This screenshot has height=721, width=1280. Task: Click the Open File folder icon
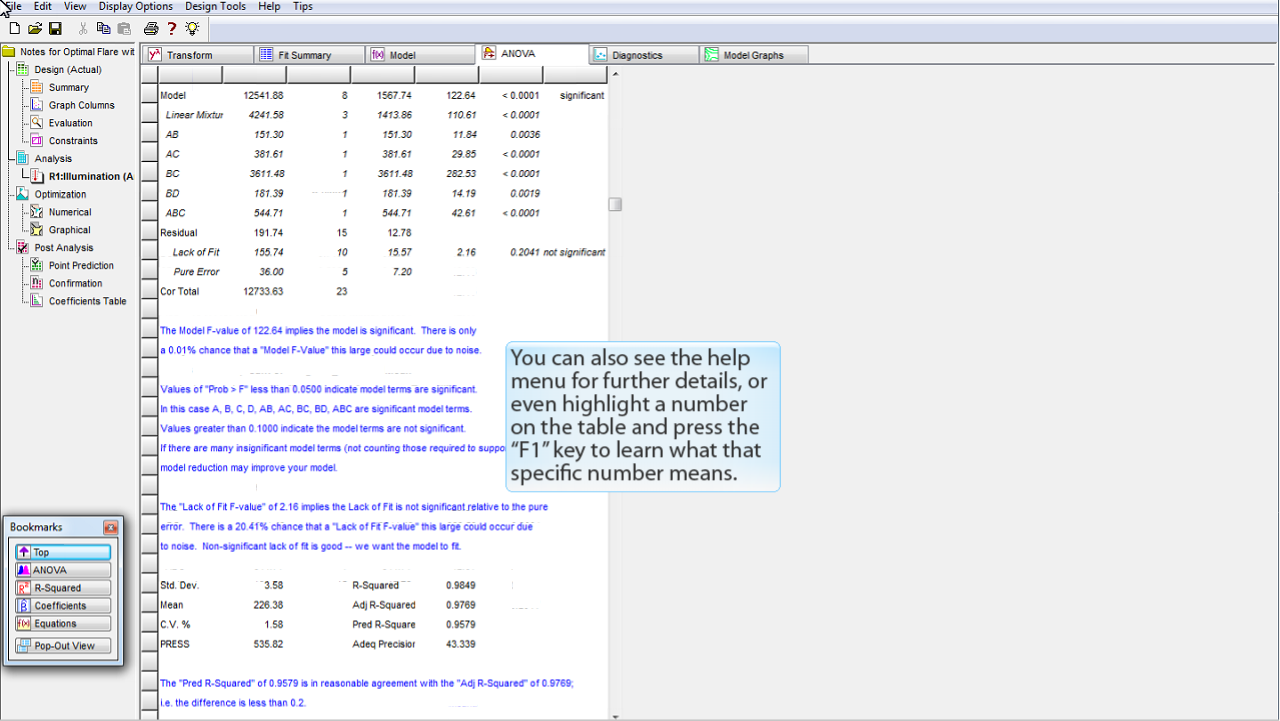35,29
